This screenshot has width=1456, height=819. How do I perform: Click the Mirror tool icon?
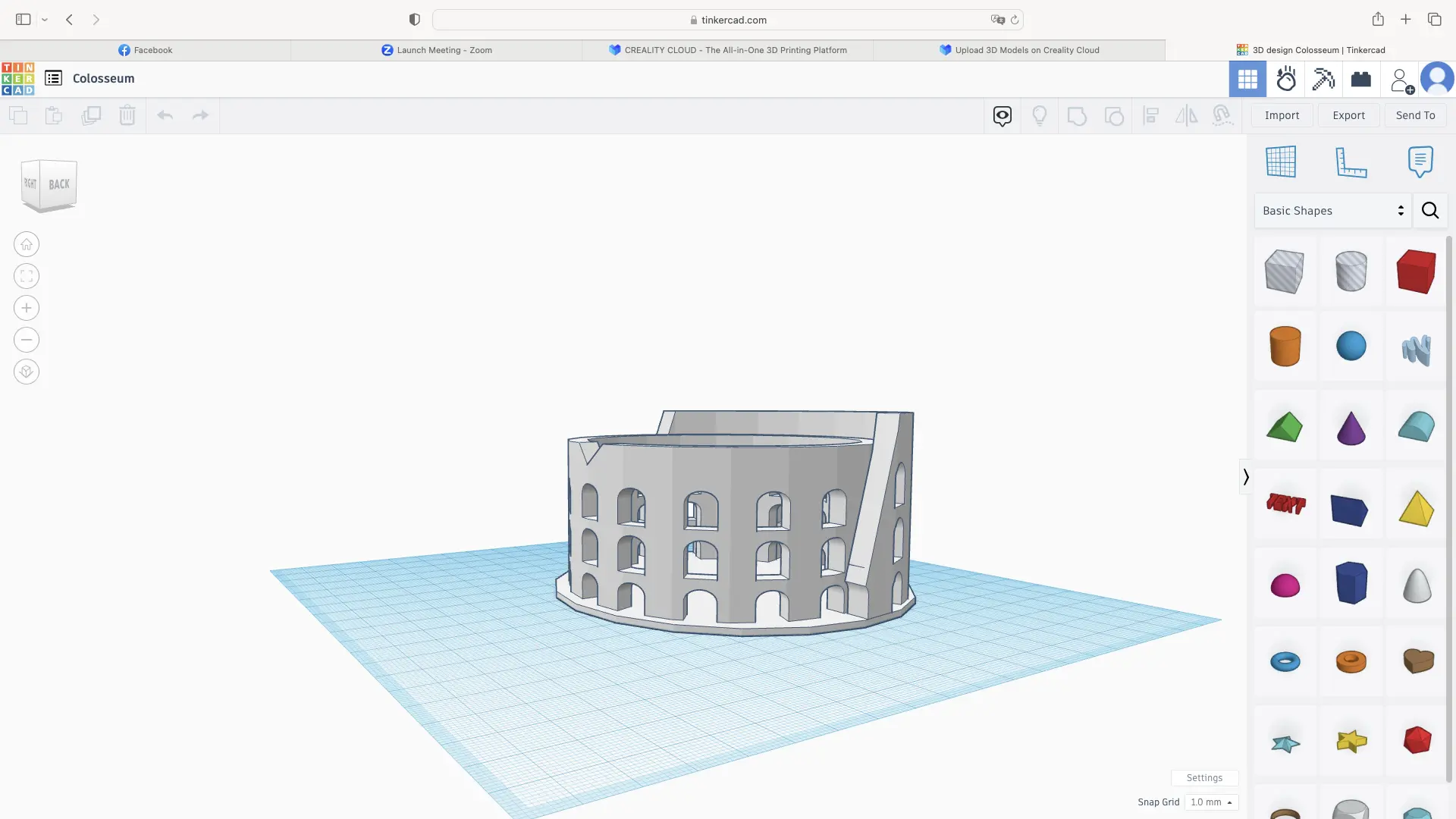pos(1186,115)
